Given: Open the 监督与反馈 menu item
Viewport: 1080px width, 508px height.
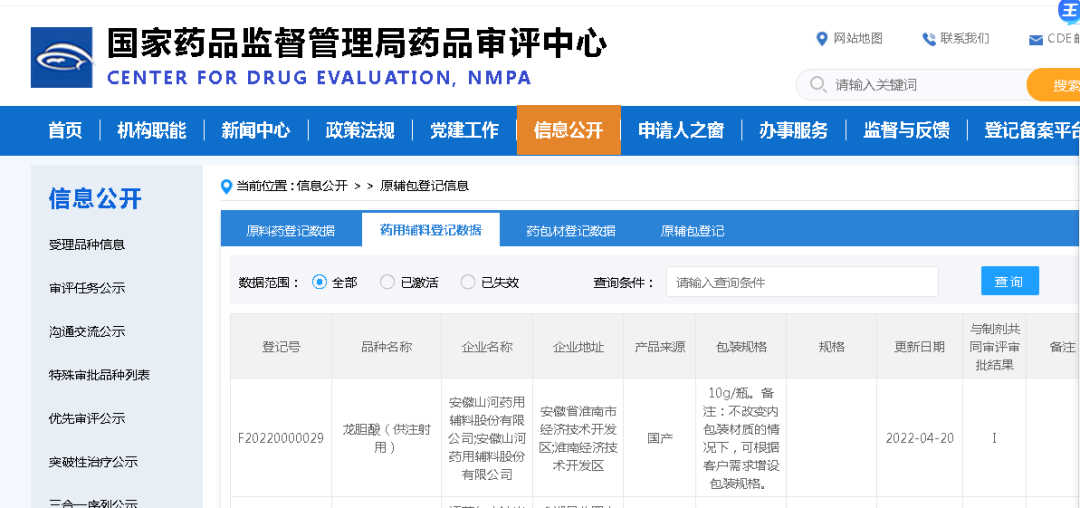Looking at the screenshot, I should 906,130.
